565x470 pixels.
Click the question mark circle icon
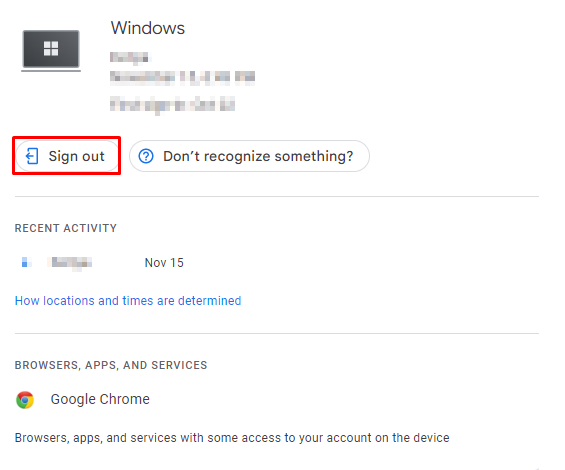146,156
